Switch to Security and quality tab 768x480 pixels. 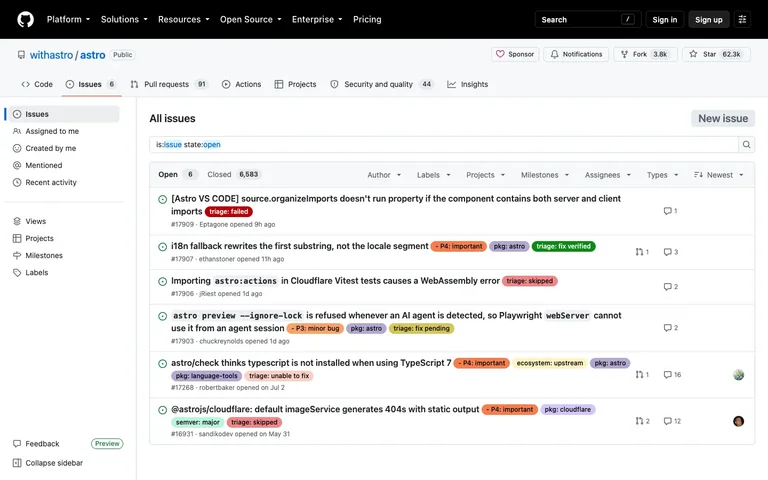tap(382, 84)
